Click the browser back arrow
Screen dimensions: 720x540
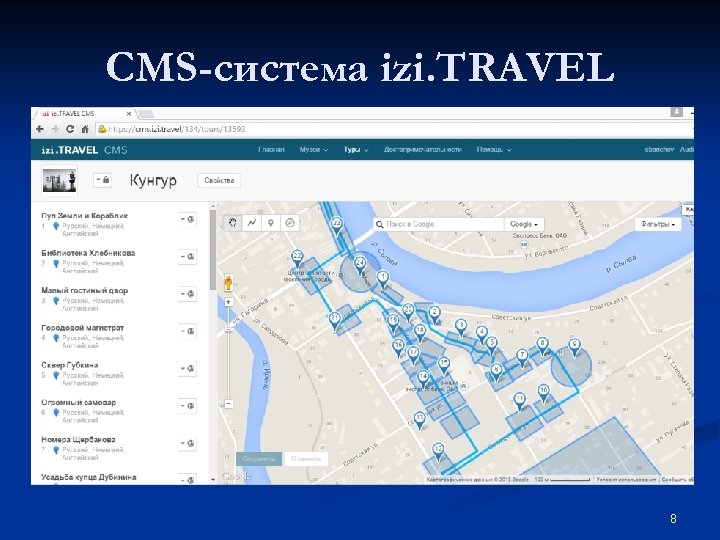point(40,129)
